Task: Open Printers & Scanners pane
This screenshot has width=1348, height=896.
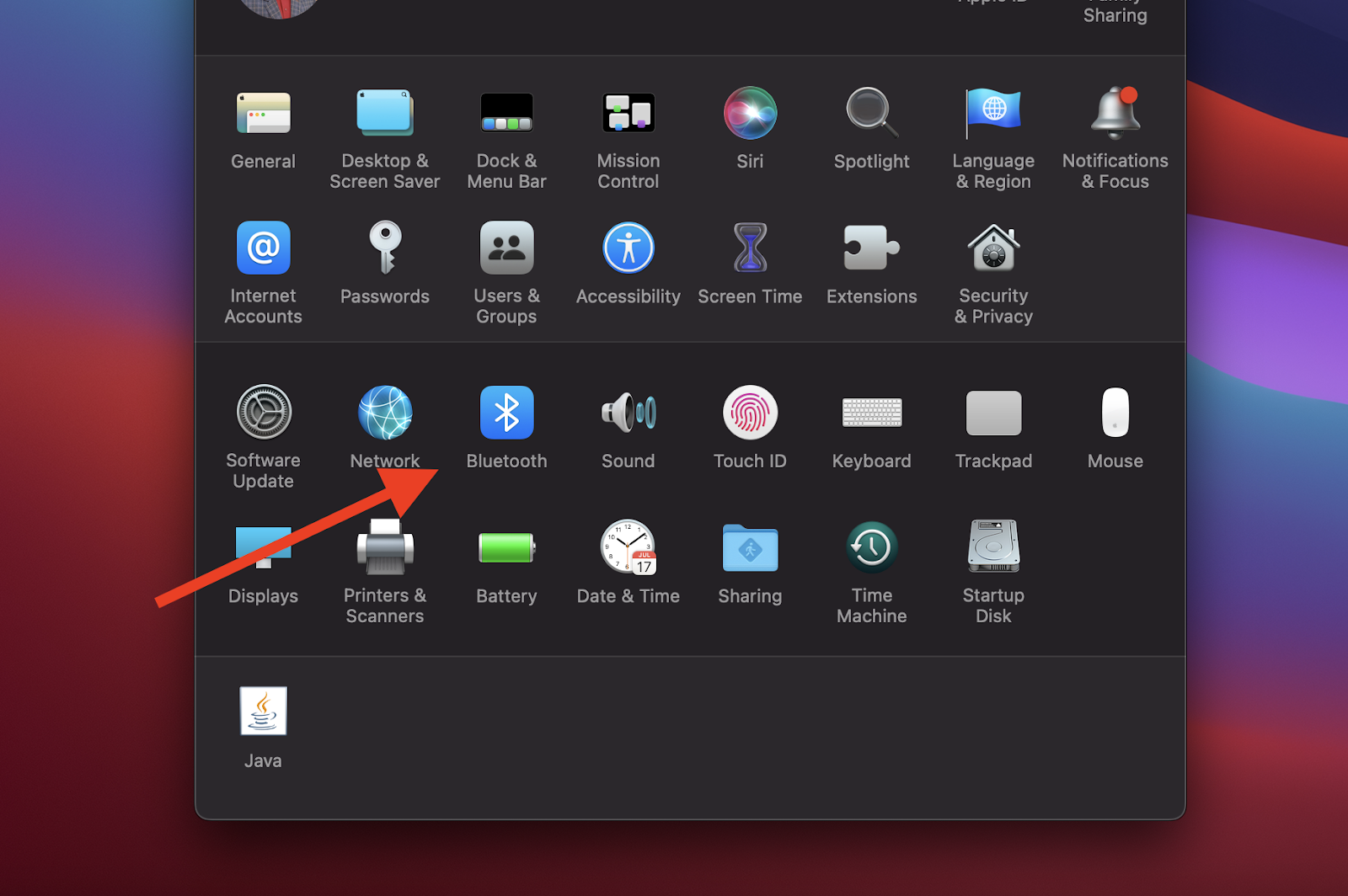Action: click(x=385, y=547)
